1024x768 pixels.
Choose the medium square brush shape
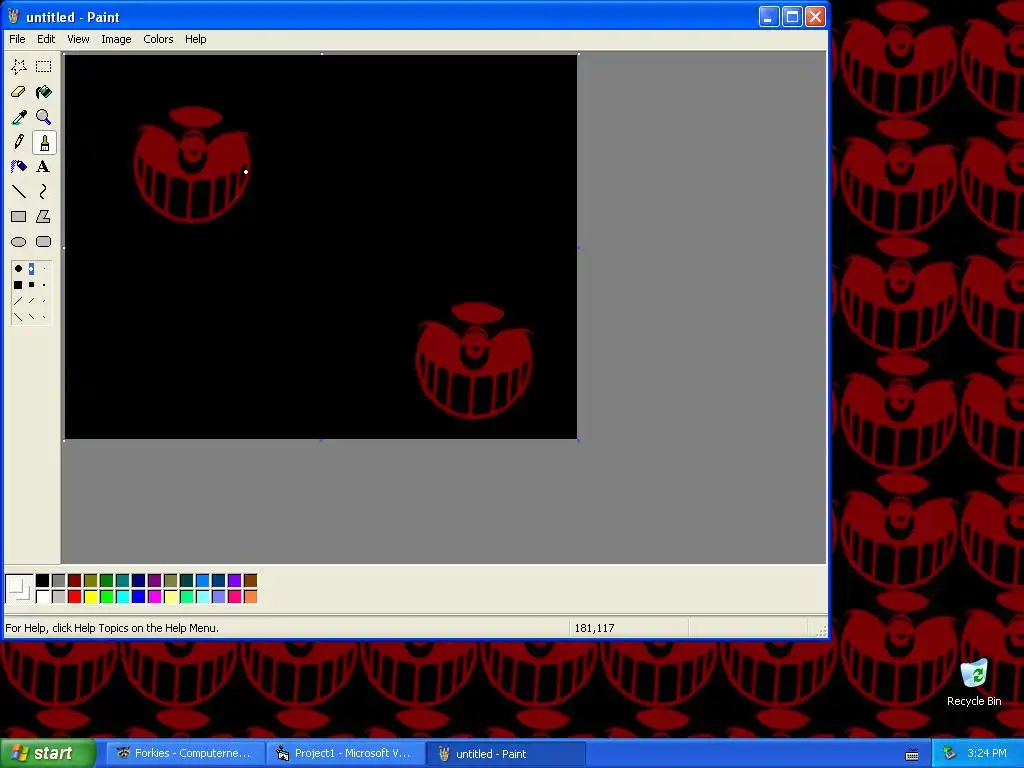[31, 285]
